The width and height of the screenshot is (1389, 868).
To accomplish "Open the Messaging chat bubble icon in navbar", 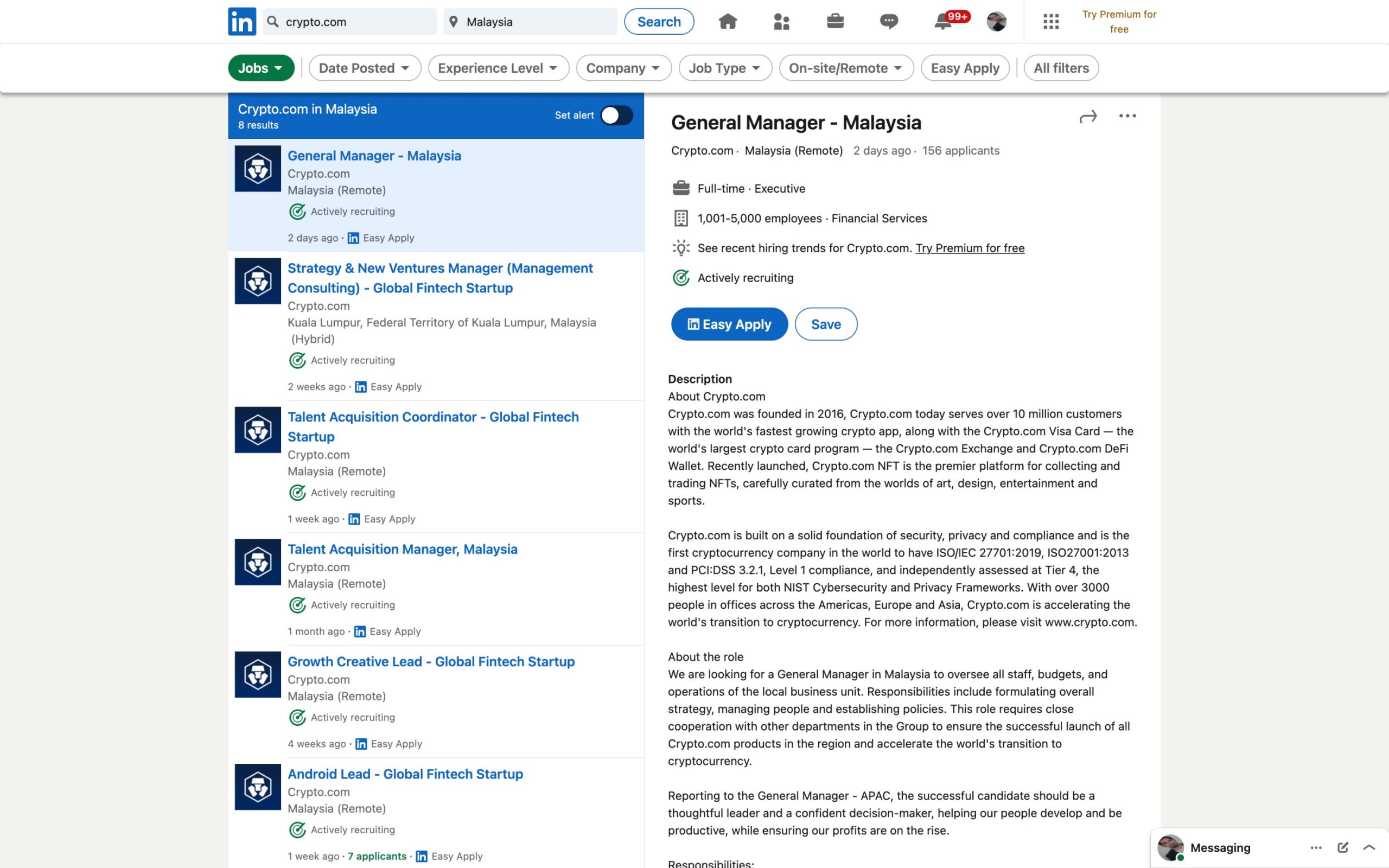I will click(889, 22).
